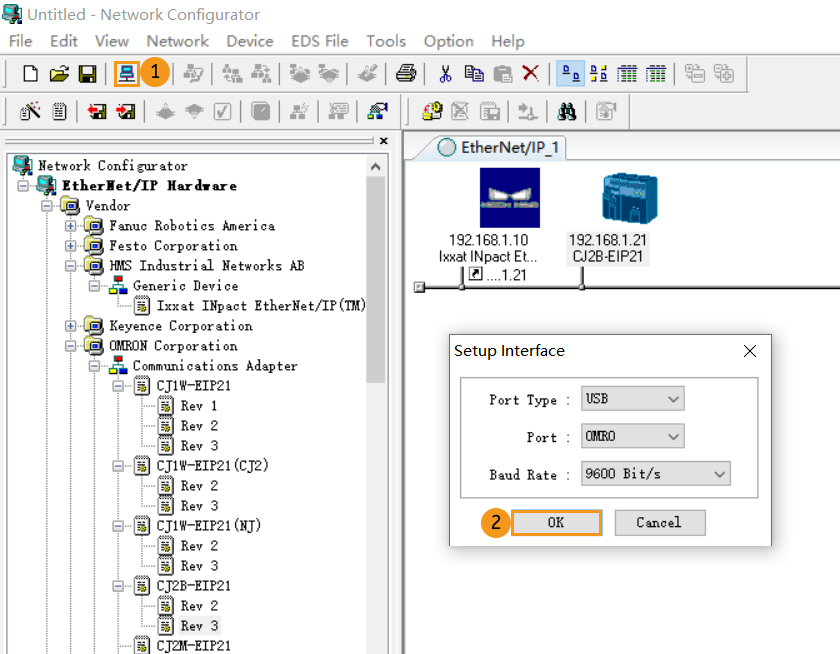
Task: Click the New document toolbar icon
Action: (29, 73)
